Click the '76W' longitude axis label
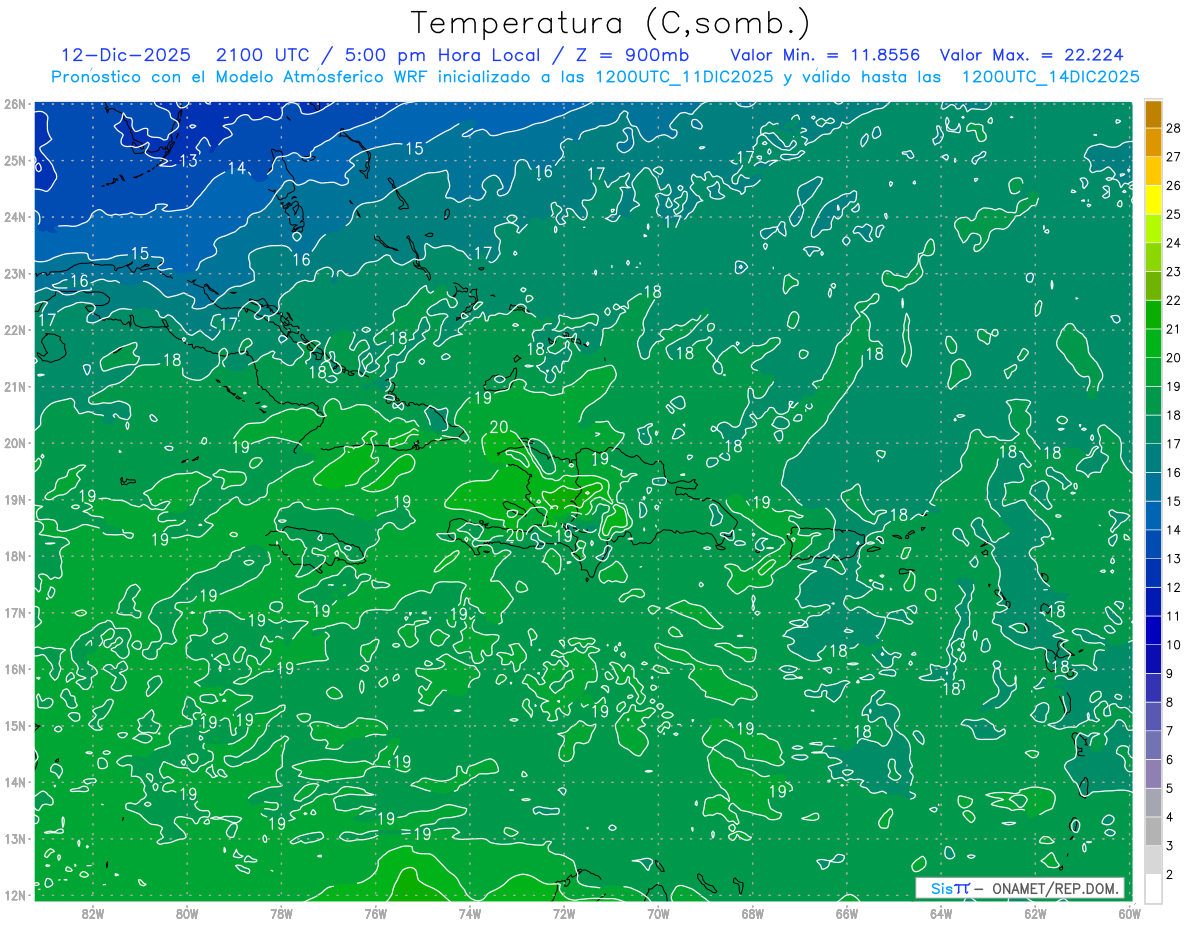The width and height of the screenshot is (1200, 927). click(x=376, y=913)
